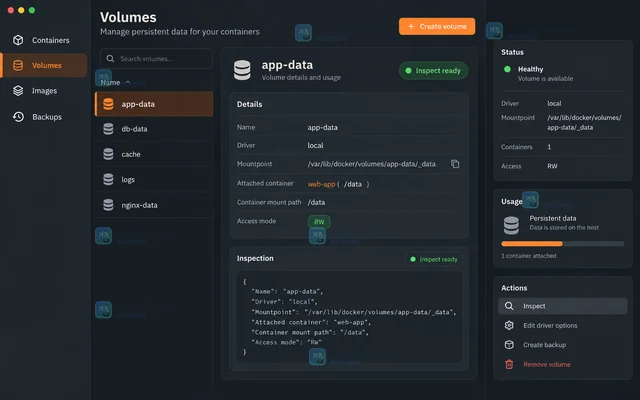This screenshot has height=400, width=640.
Task: Choose Create backup label
Action: tap(544, 345)
